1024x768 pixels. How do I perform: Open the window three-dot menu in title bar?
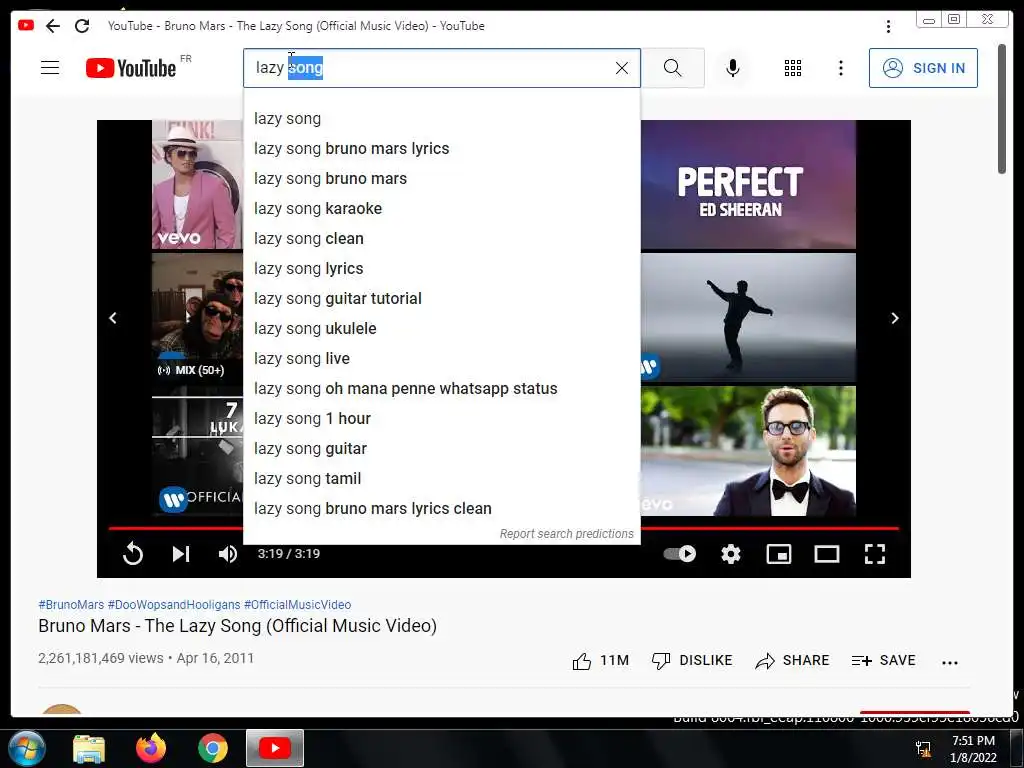[x=888, y=26]
